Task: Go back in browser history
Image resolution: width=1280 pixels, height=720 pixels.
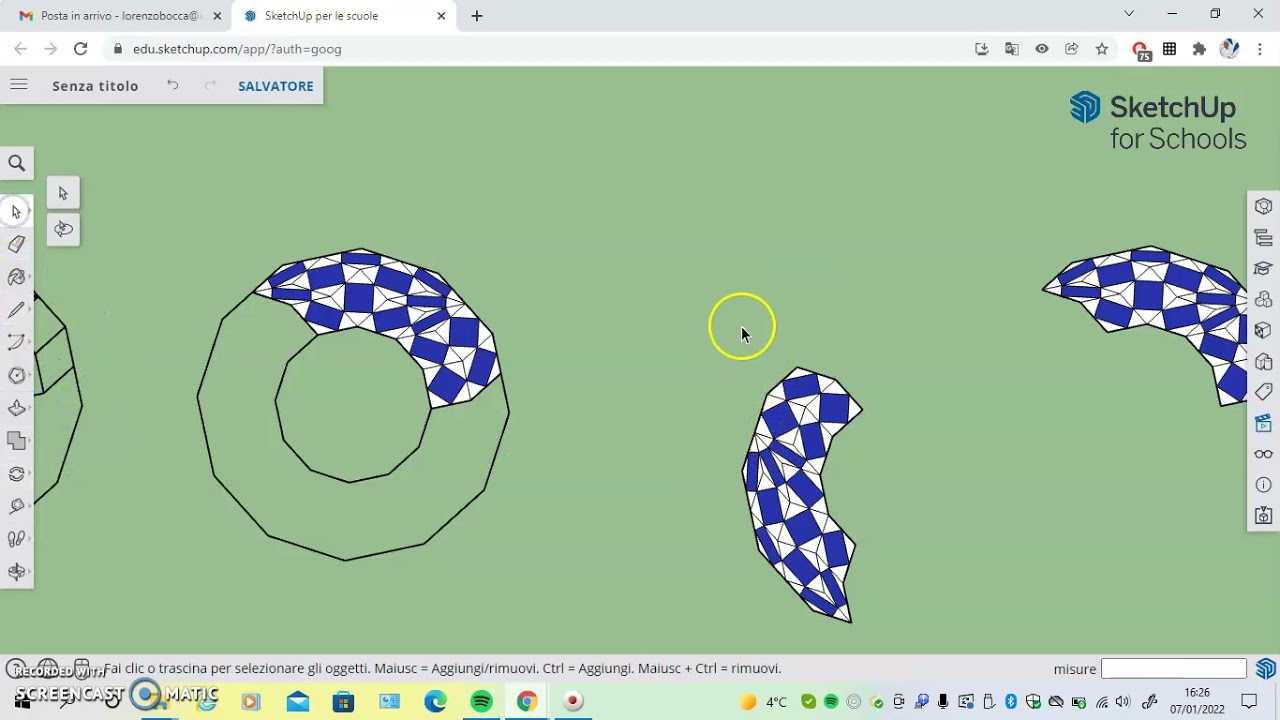Action: [x=20, y=48]
